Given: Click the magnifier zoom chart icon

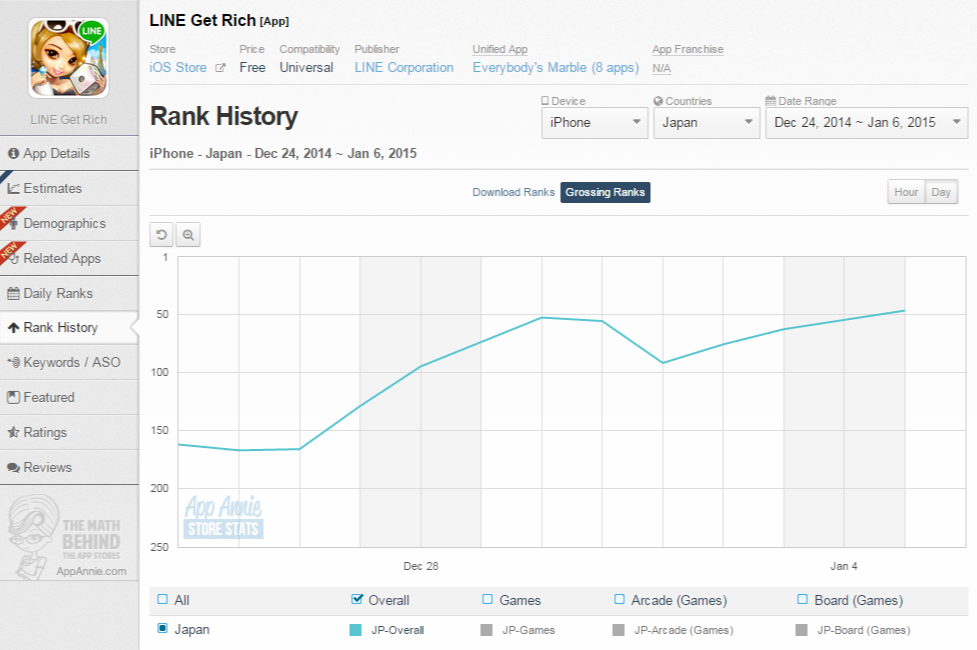Looking at the screenshot, I should tap(188, 235).
